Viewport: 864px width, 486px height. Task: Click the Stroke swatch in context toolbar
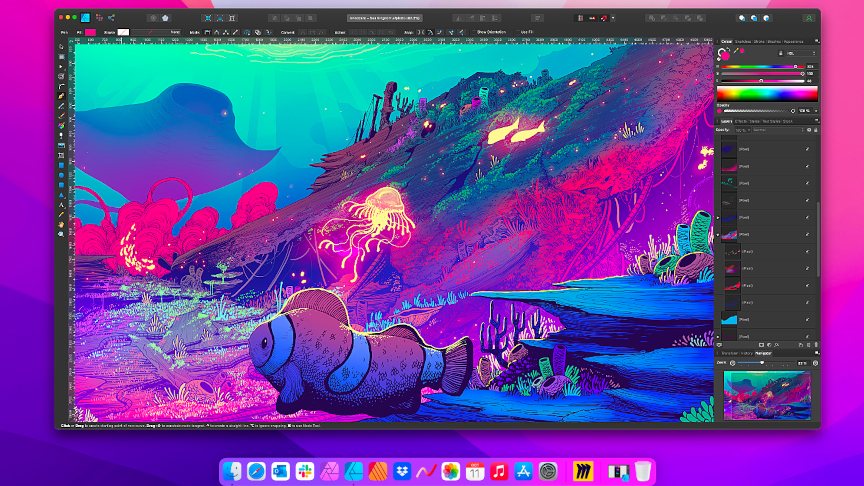[123, 33]
